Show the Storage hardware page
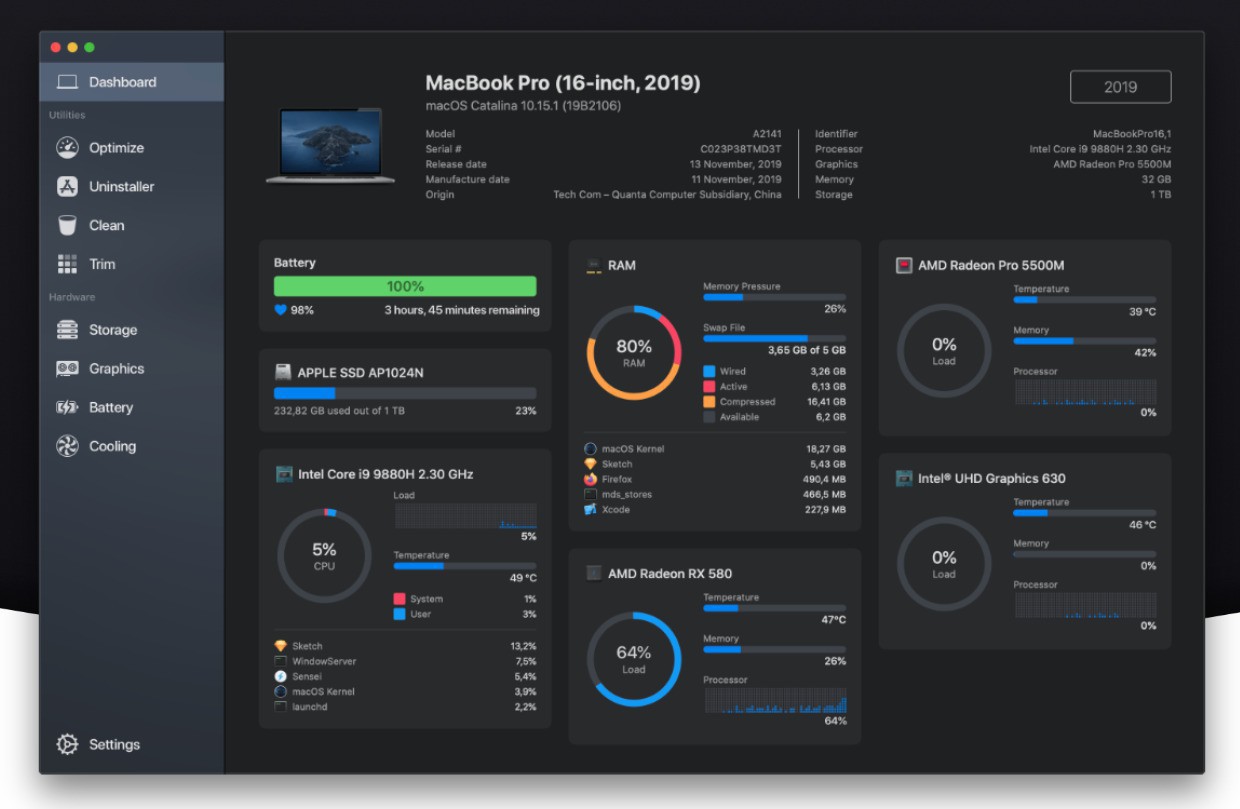The width and height of the screenshot is (1240, 809). 131,330
